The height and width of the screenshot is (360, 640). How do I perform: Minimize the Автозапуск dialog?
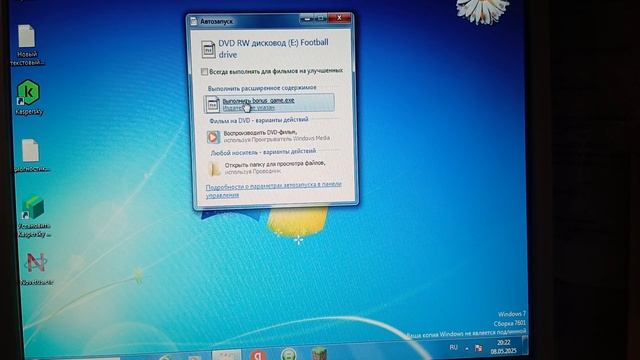click(307, 18)
